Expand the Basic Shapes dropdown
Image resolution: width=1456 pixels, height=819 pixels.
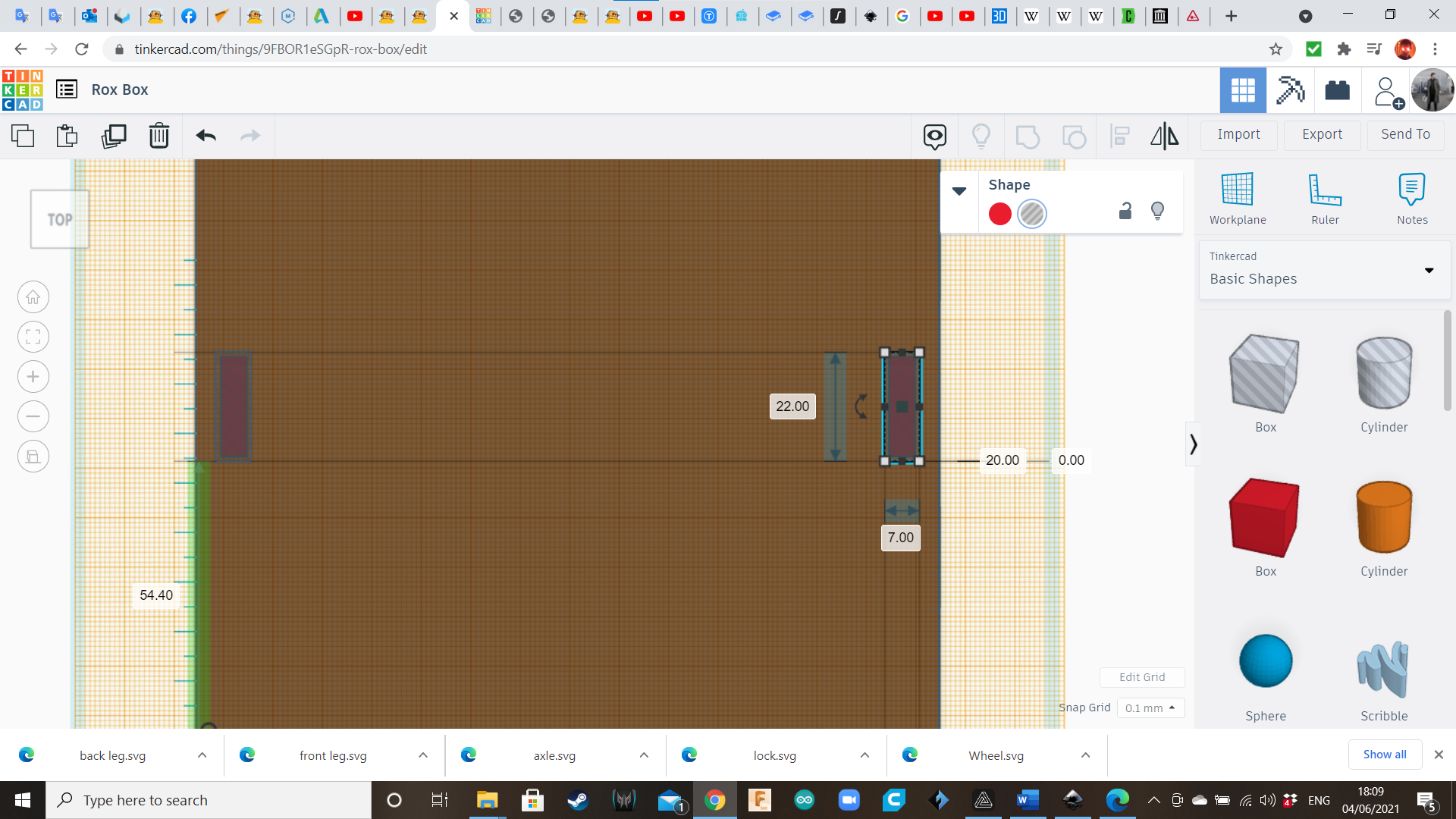click(1429, 270)
